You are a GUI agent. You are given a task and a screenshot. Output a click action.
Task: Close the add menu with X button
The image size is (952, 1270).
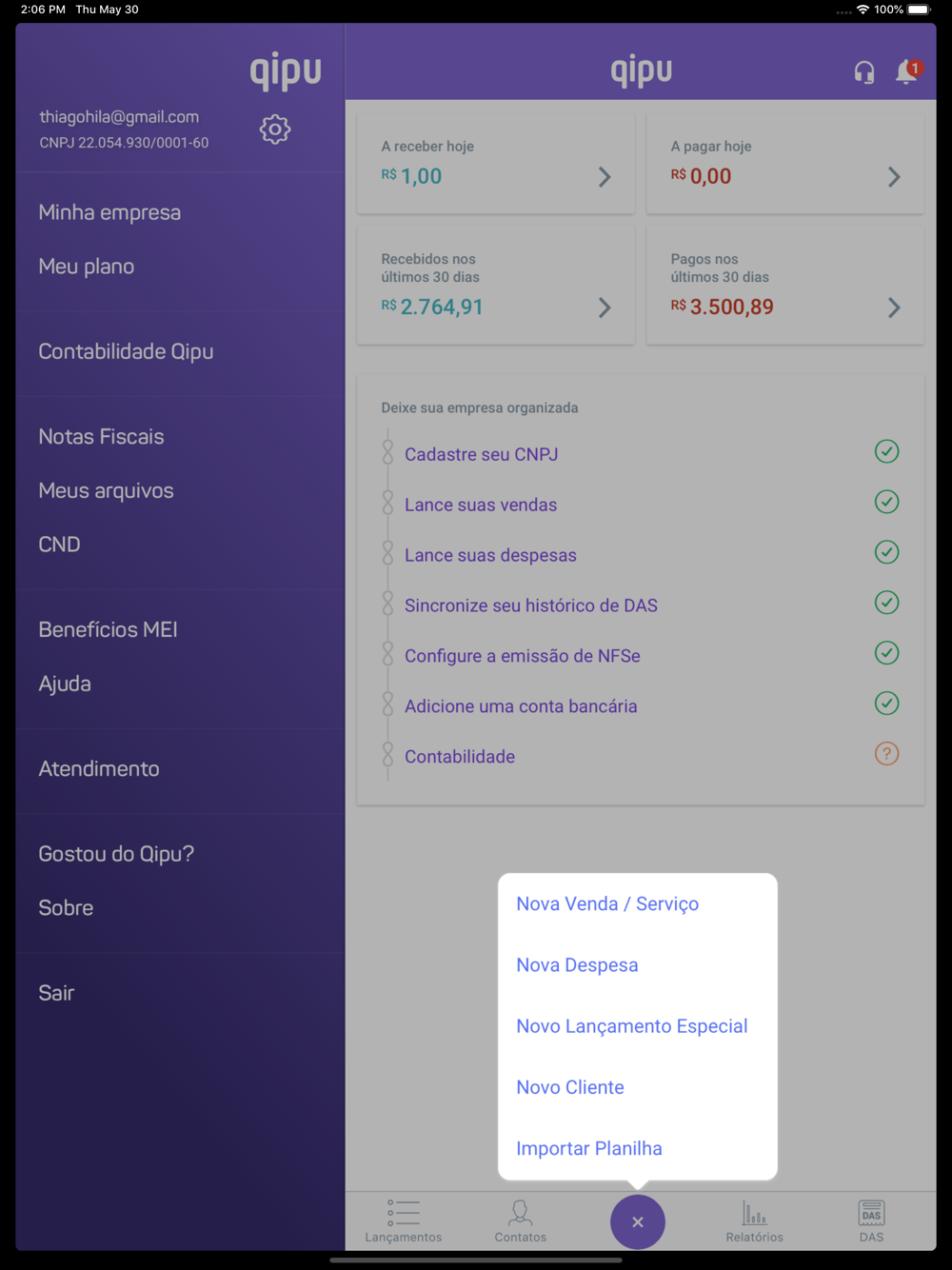pyautogui.click(x=637, y=1221)
